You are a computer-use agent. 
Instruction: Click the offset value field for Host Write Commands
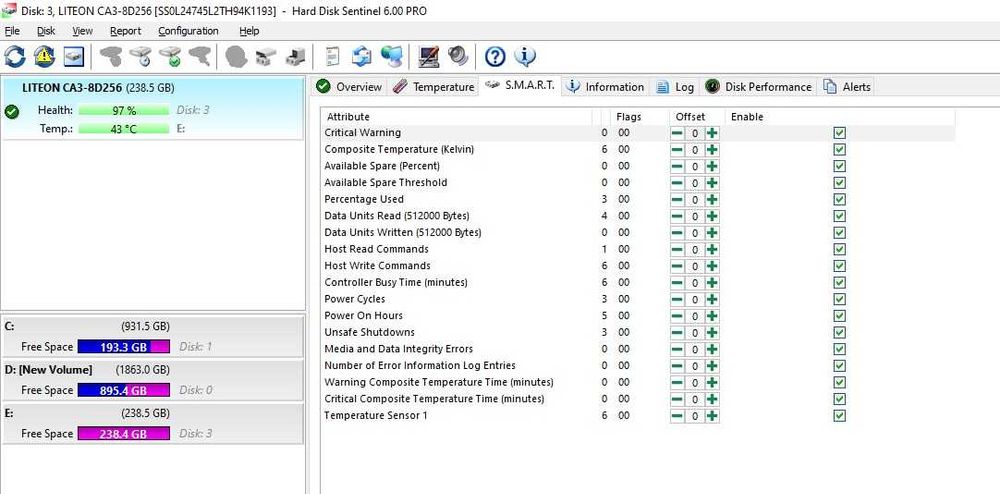point(695,266)
